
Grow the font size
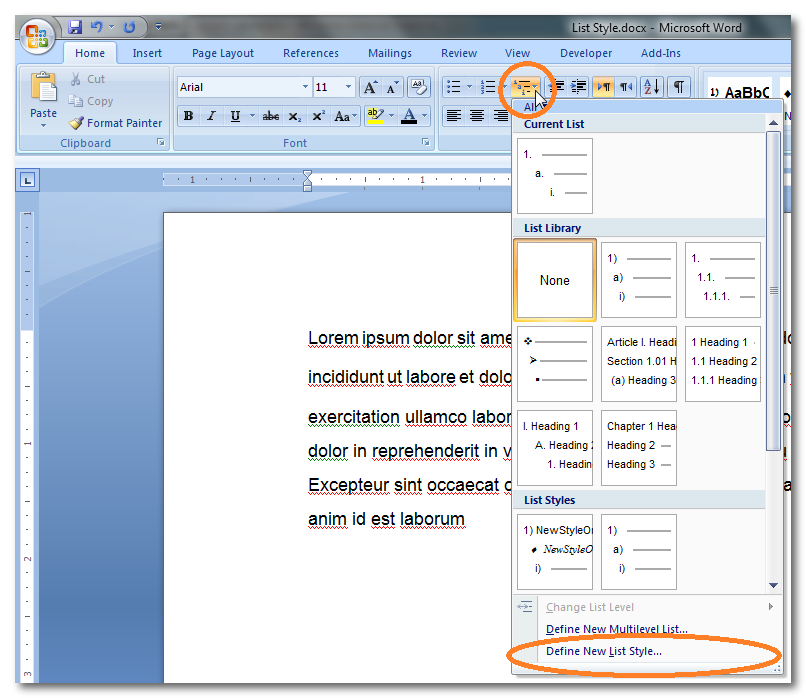(370, 87)
